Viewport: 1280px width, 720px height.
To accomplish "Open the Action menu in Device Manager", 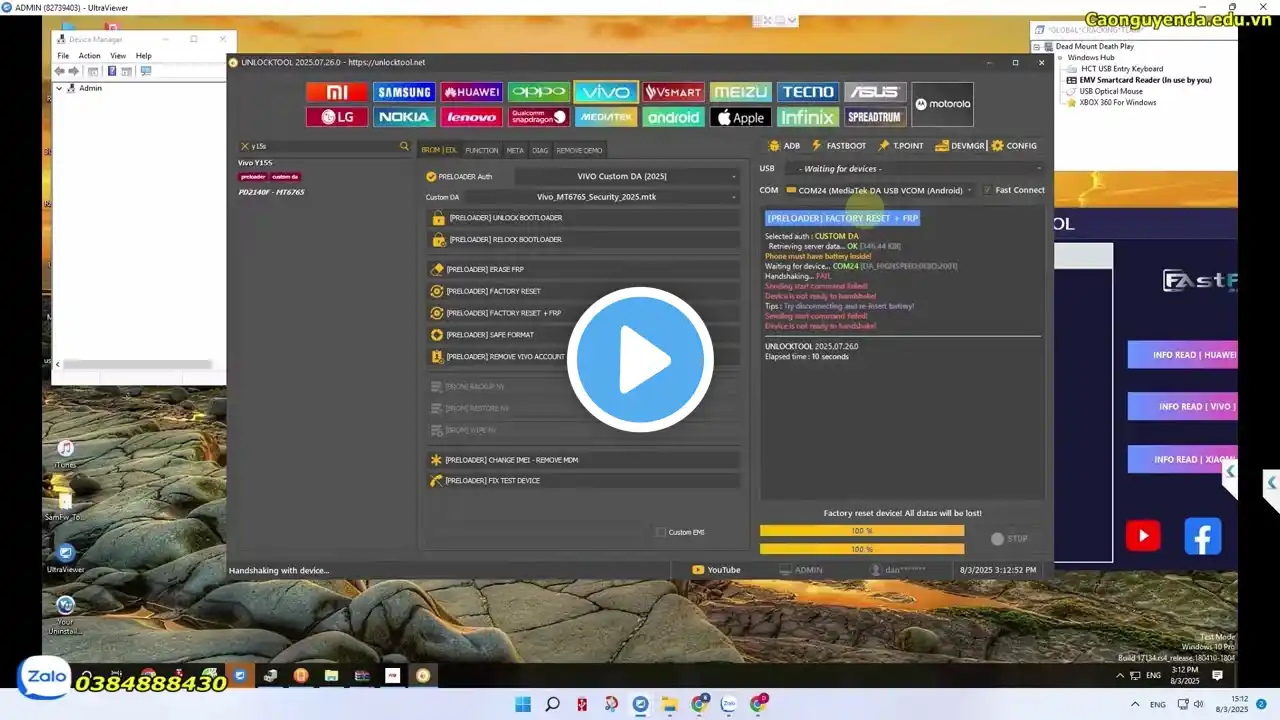I will [x=89, y=56].
